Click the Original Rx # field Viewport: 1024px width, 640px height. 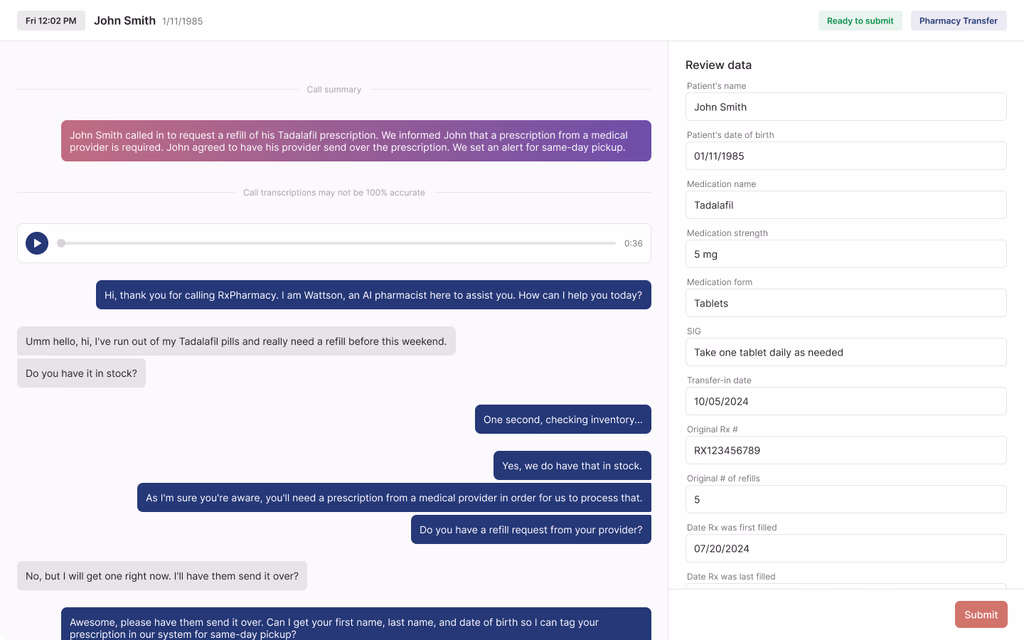coord(845,450)
